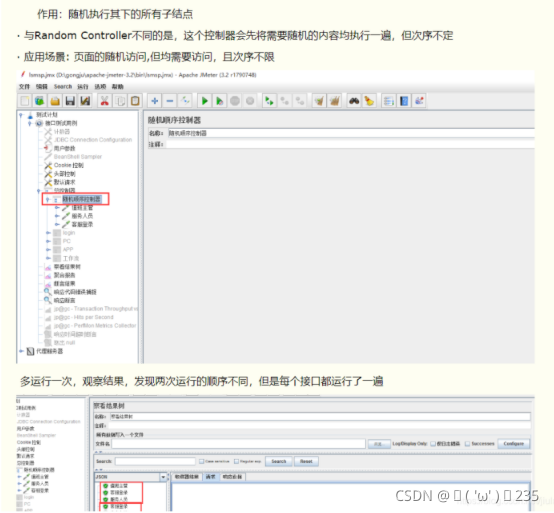The height and width of the screenshot is (513, 554).
Task: Click the New test plan toolbar icon
Action: point(25,101)
